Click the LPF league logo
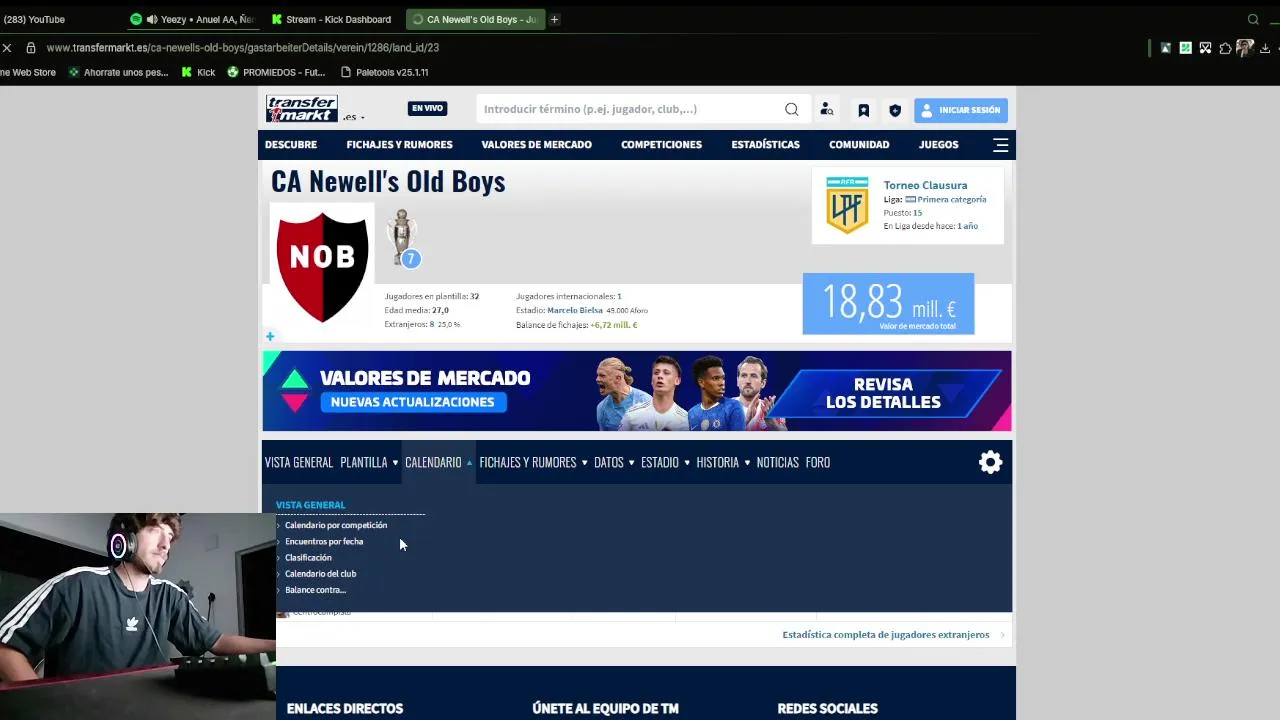This screenshot has height=720, width=1280. point(847,205)
